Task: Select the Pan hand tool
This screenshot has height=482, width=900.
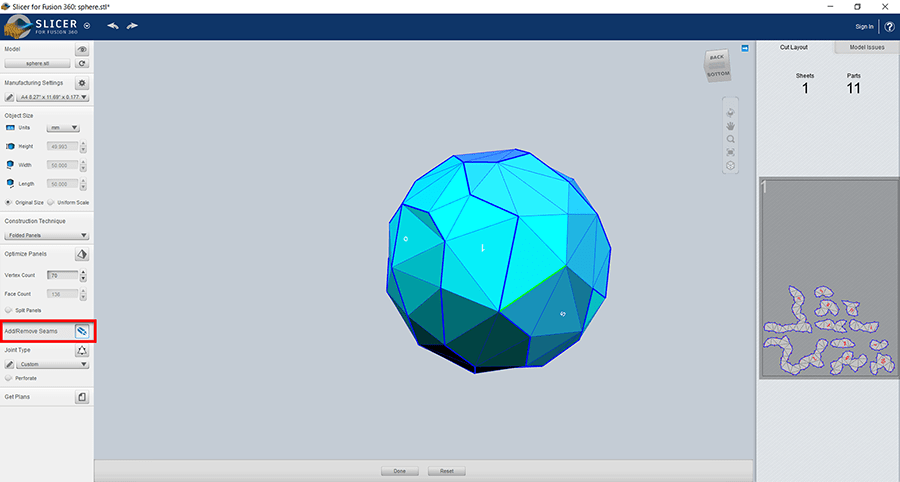Action: click(x=731, y=126)
